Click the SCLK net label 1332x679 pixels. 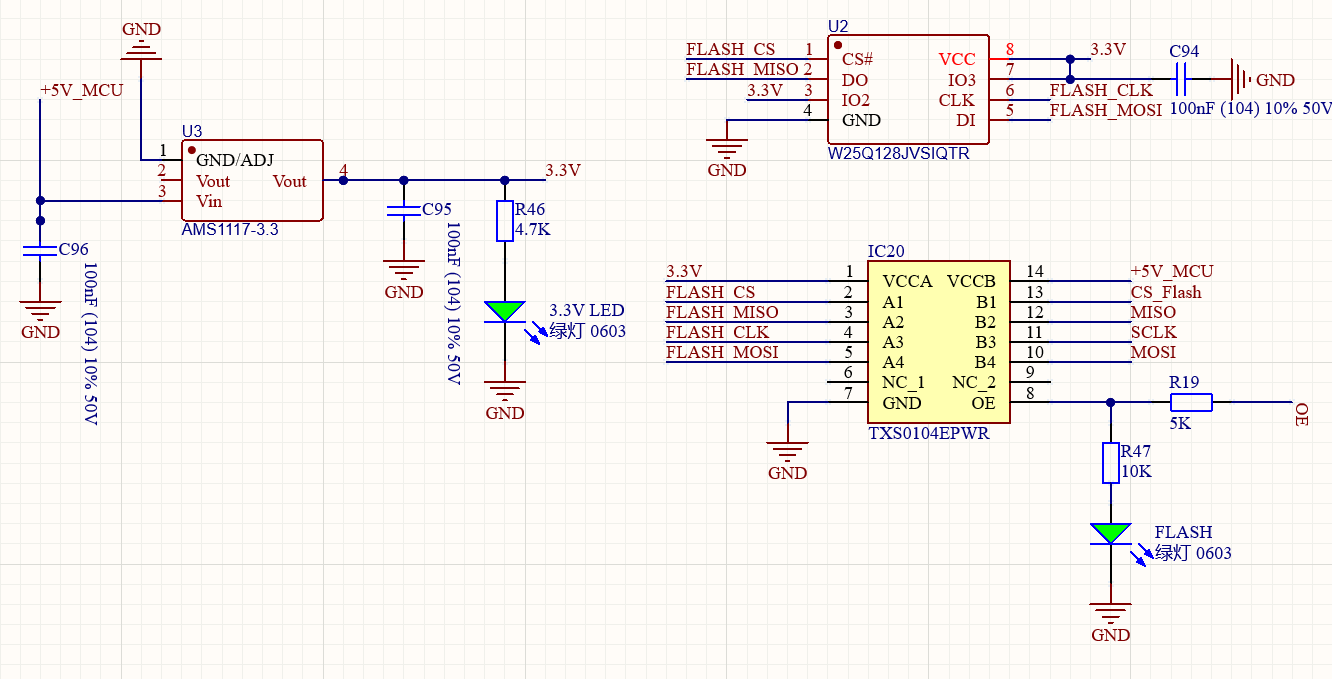[1153, 332]
